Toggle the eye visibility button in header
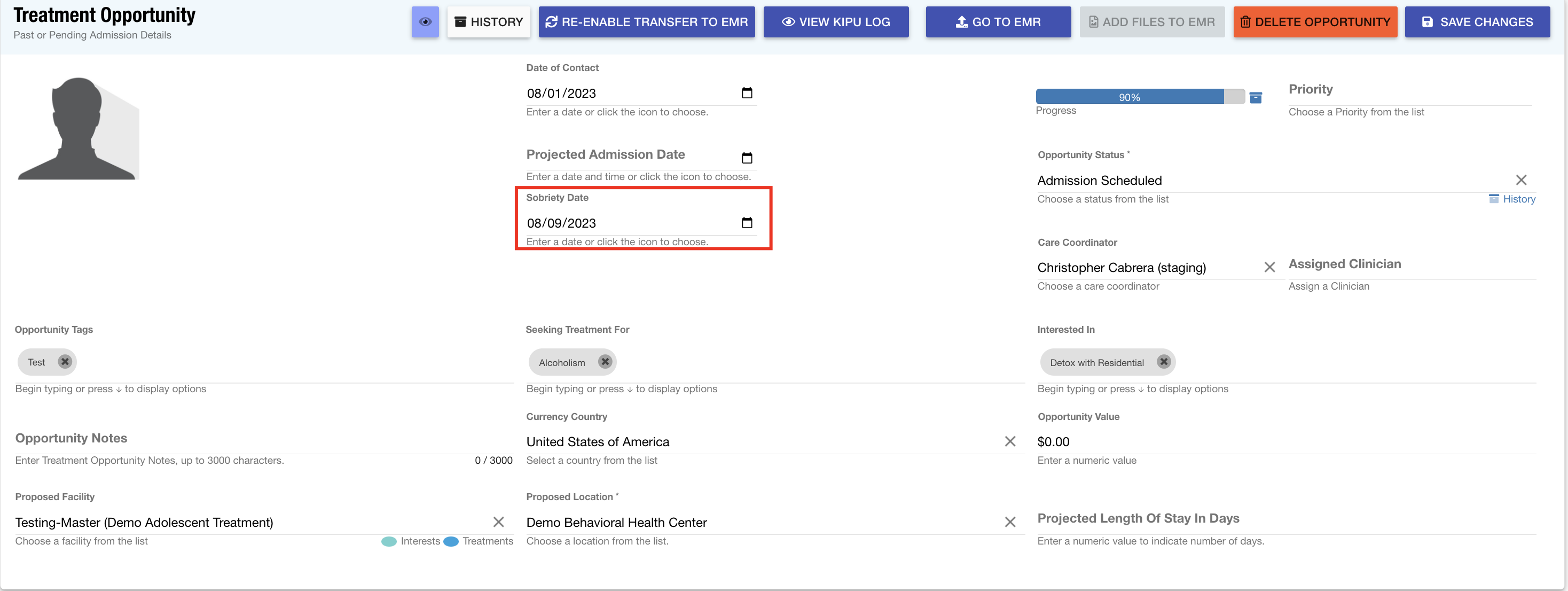Viewport: 1568px width, 591px height. click(425, 22)
